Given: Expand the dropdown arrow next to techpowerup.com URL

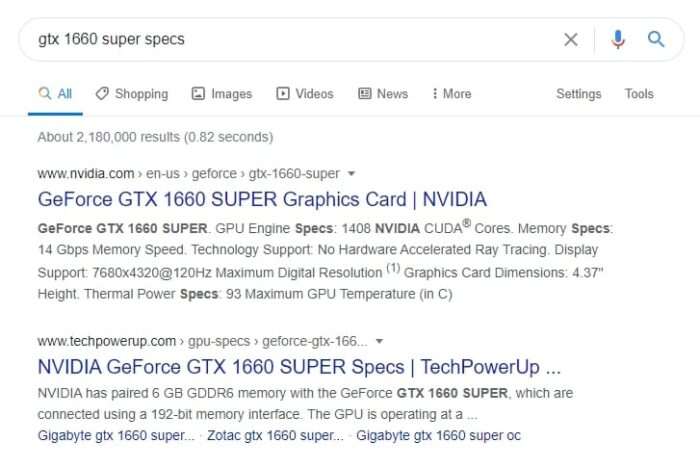Looking at the screenshot, I should pyautogui.click(x=379, y=341).
